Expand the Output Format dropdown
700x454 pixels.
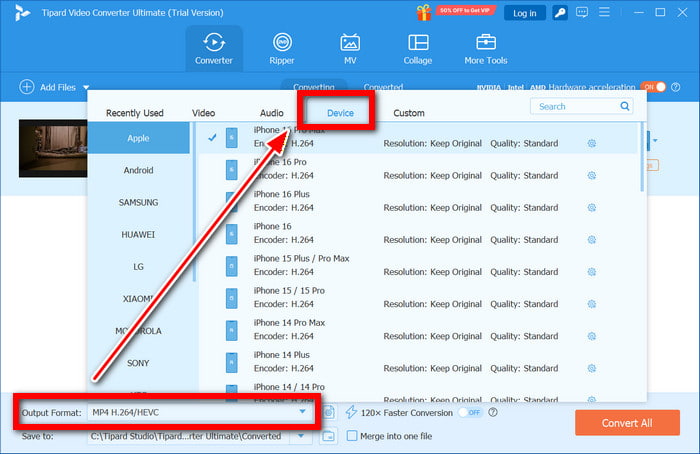(302, 412)
